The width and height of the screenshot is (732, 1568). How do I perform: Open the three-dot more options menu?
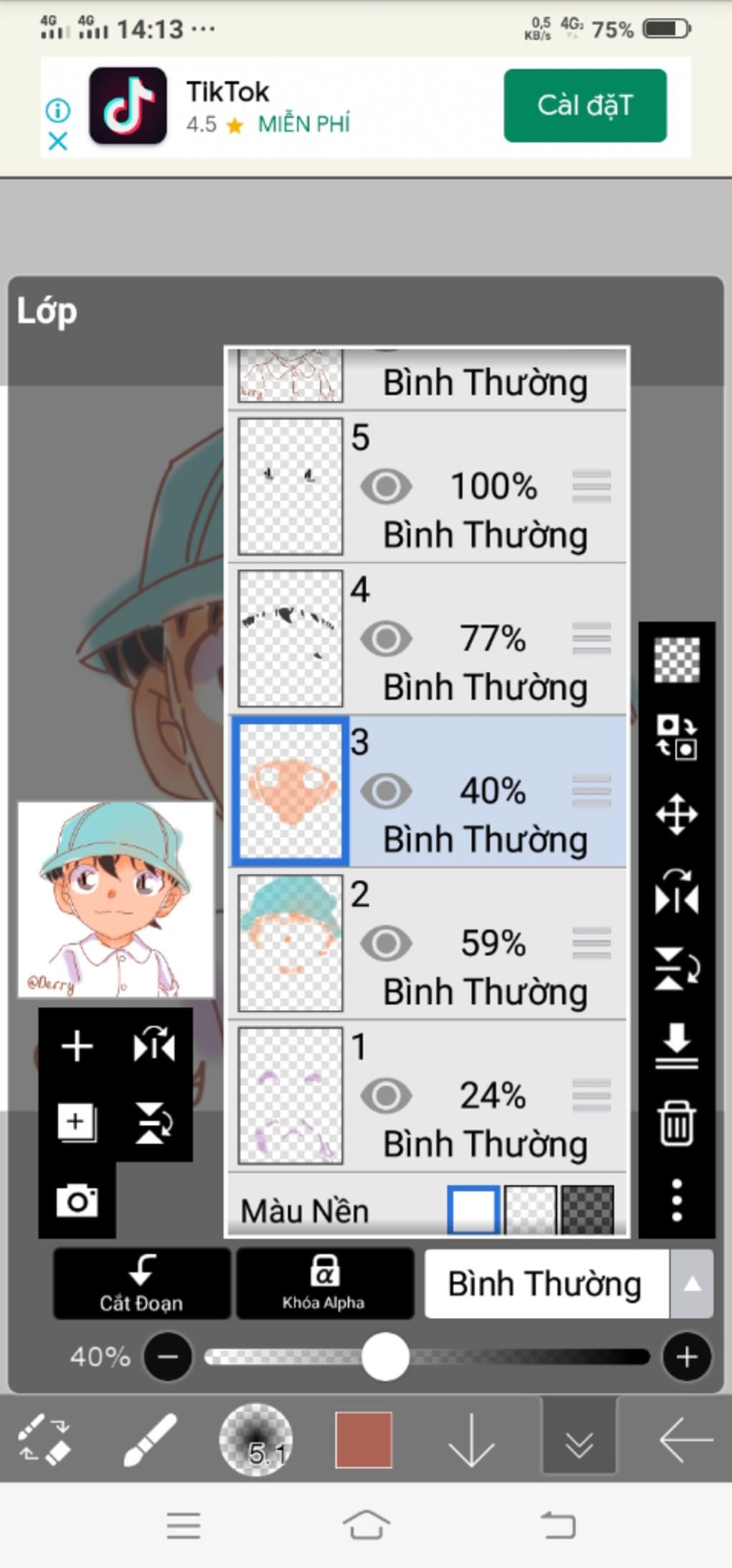point(676,1200)
